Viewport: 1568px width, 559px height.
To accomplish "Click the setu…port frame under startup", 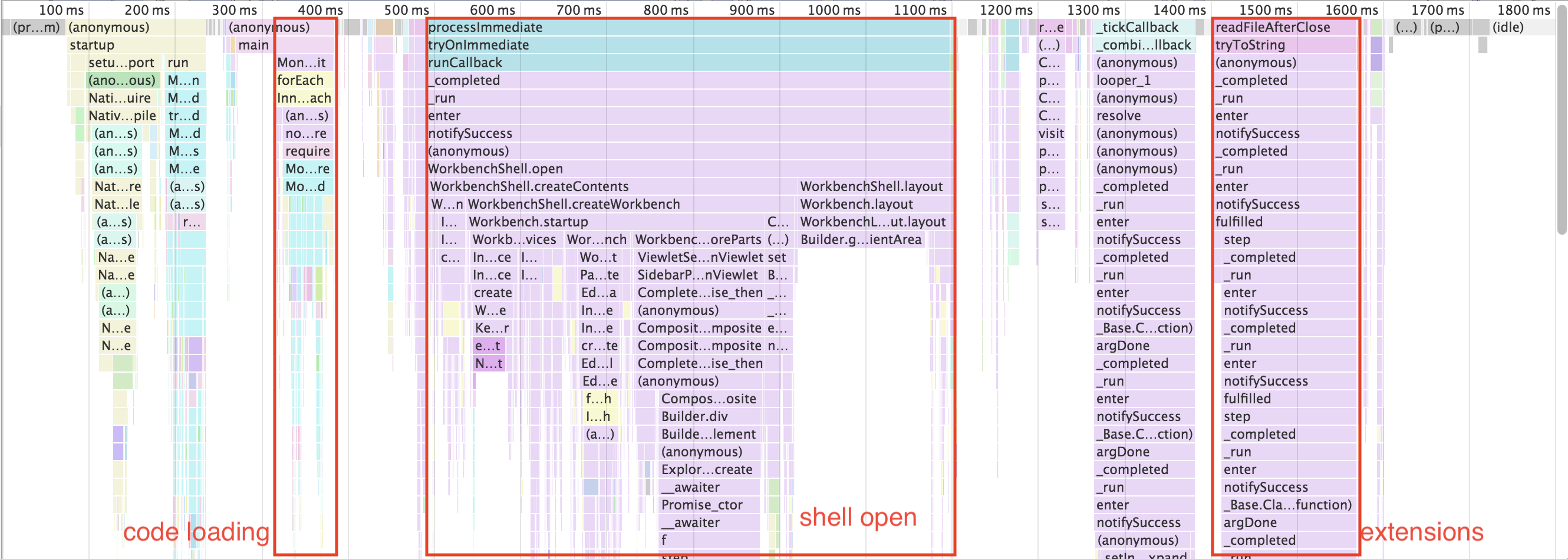I will (x=123, y=63).
